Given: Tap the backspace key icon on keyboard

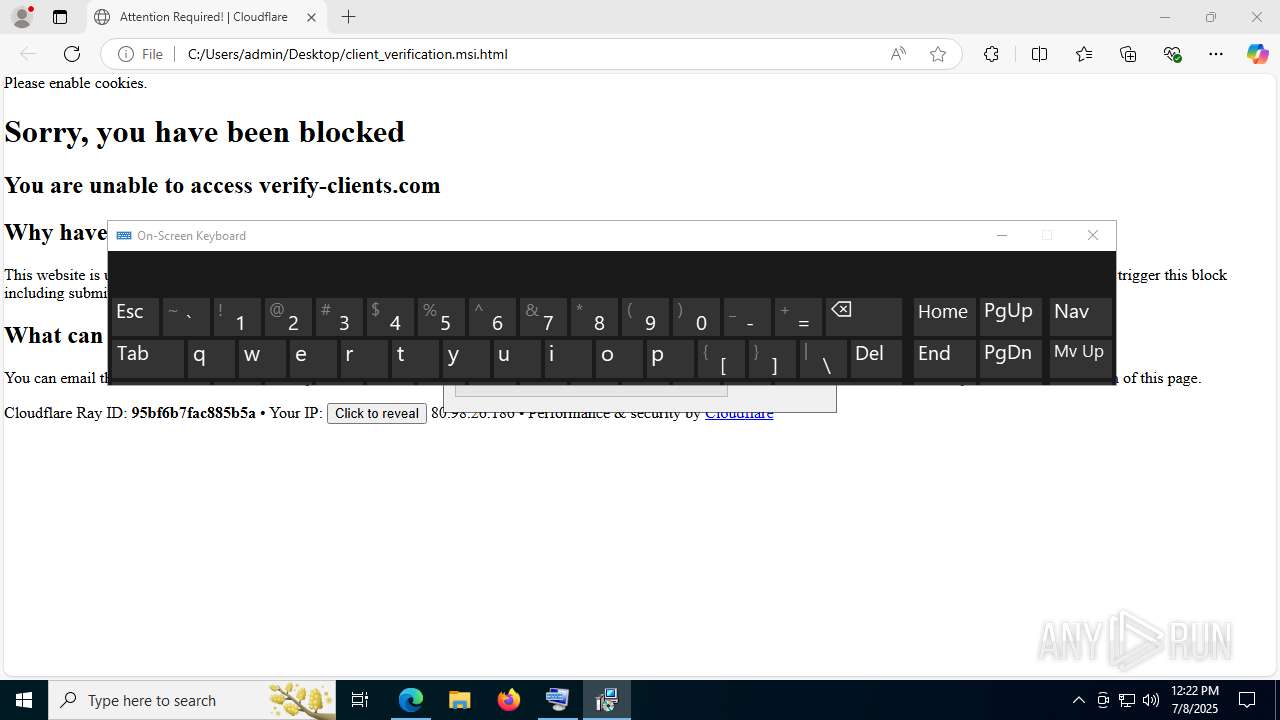Looking at the screenshot, I should pyautogui.click(x=864, y=316).
